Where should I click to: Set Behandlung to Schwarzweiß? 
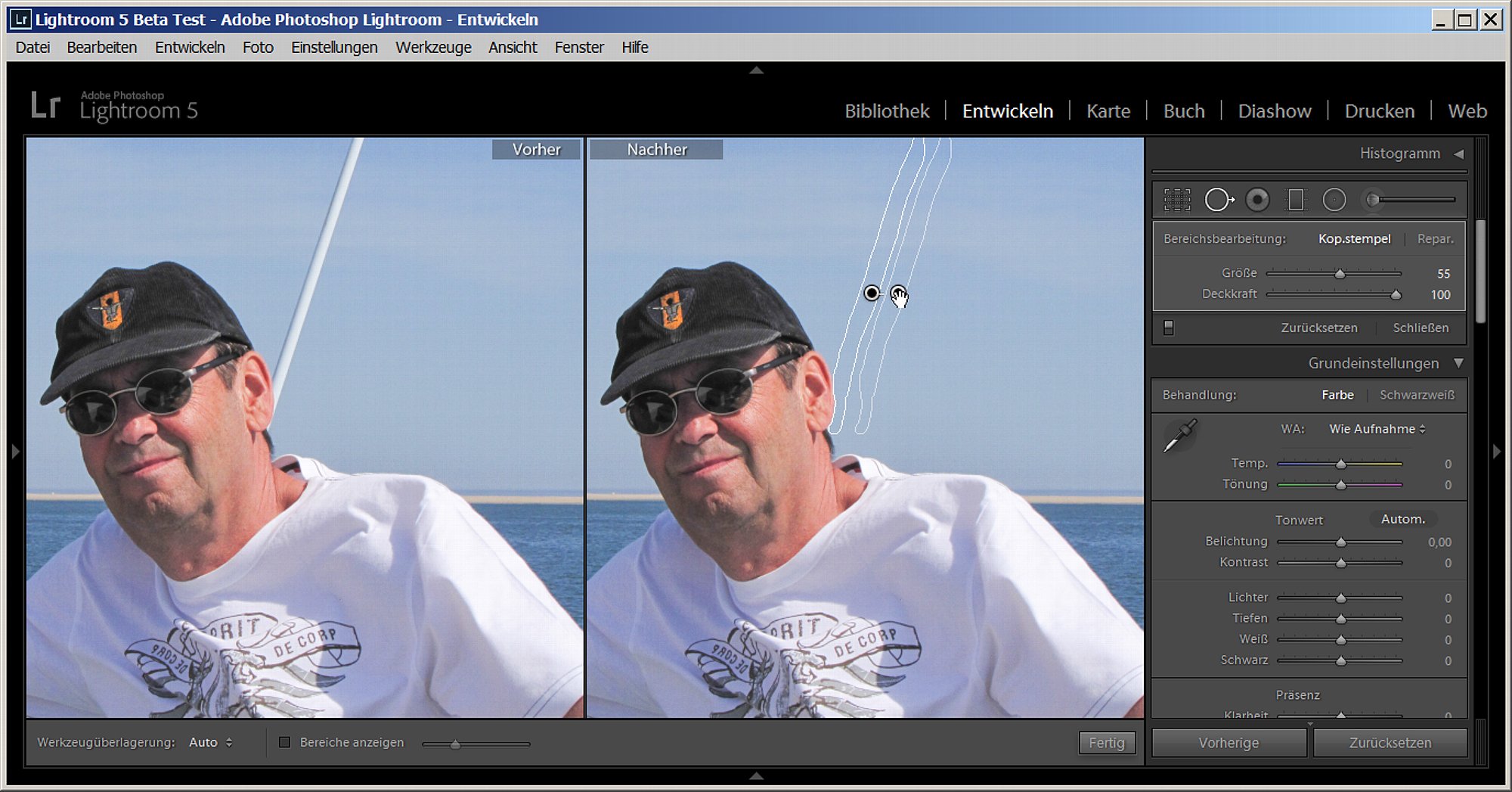[x=1417, y=395]
